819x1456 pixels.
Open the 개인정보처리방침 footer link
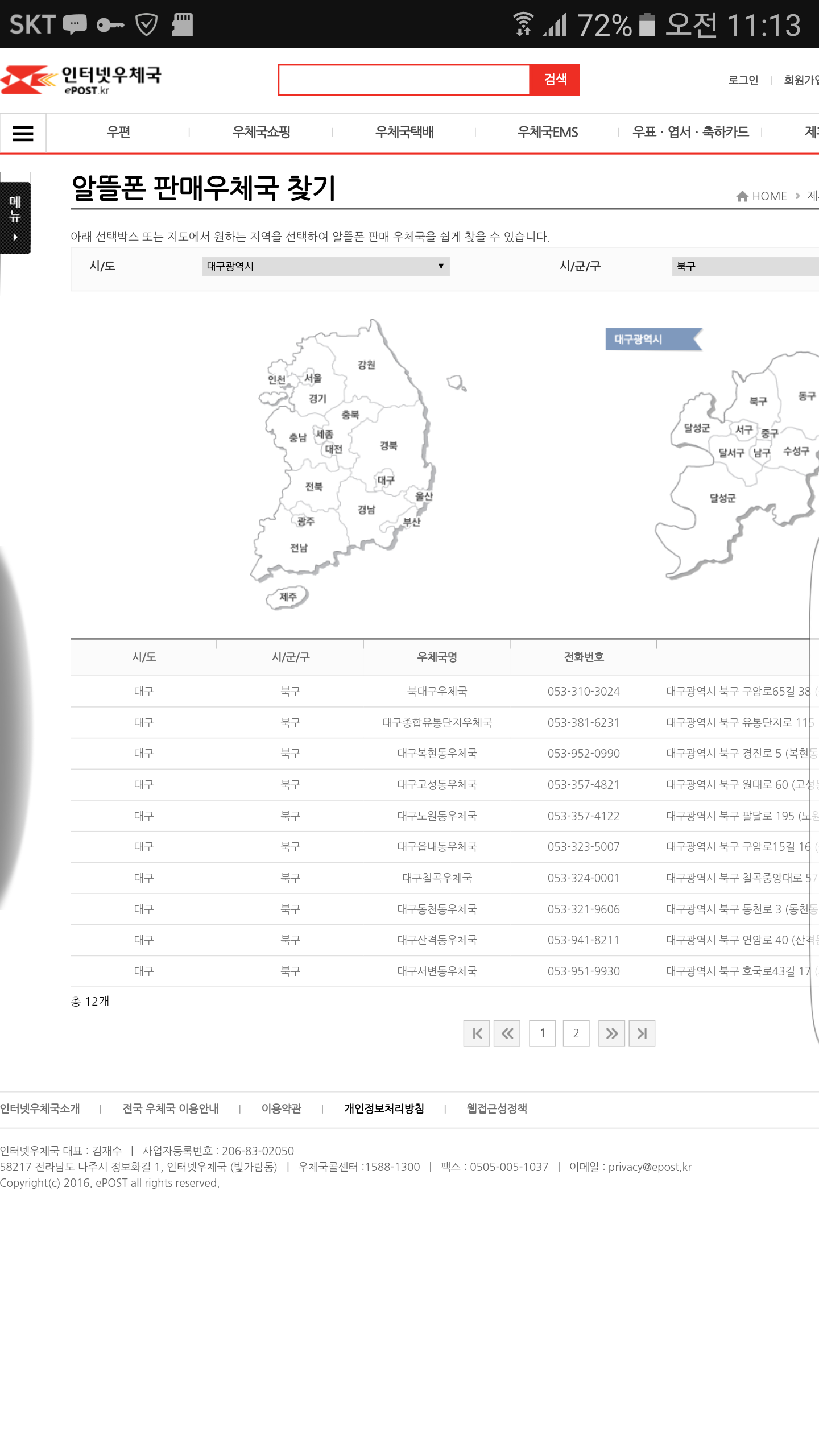(x=384, y=1108)
